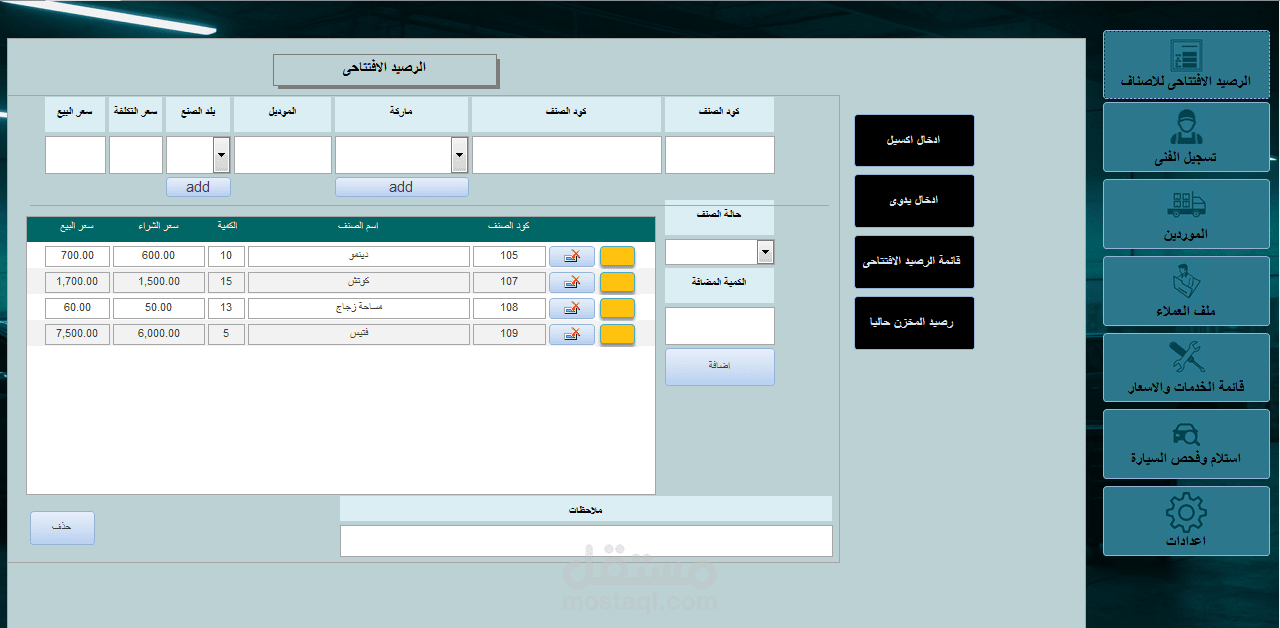Open تسجيل الفنى technician registration module
This screenshot has height=628, width=1280.
(x=1186, y=137)
